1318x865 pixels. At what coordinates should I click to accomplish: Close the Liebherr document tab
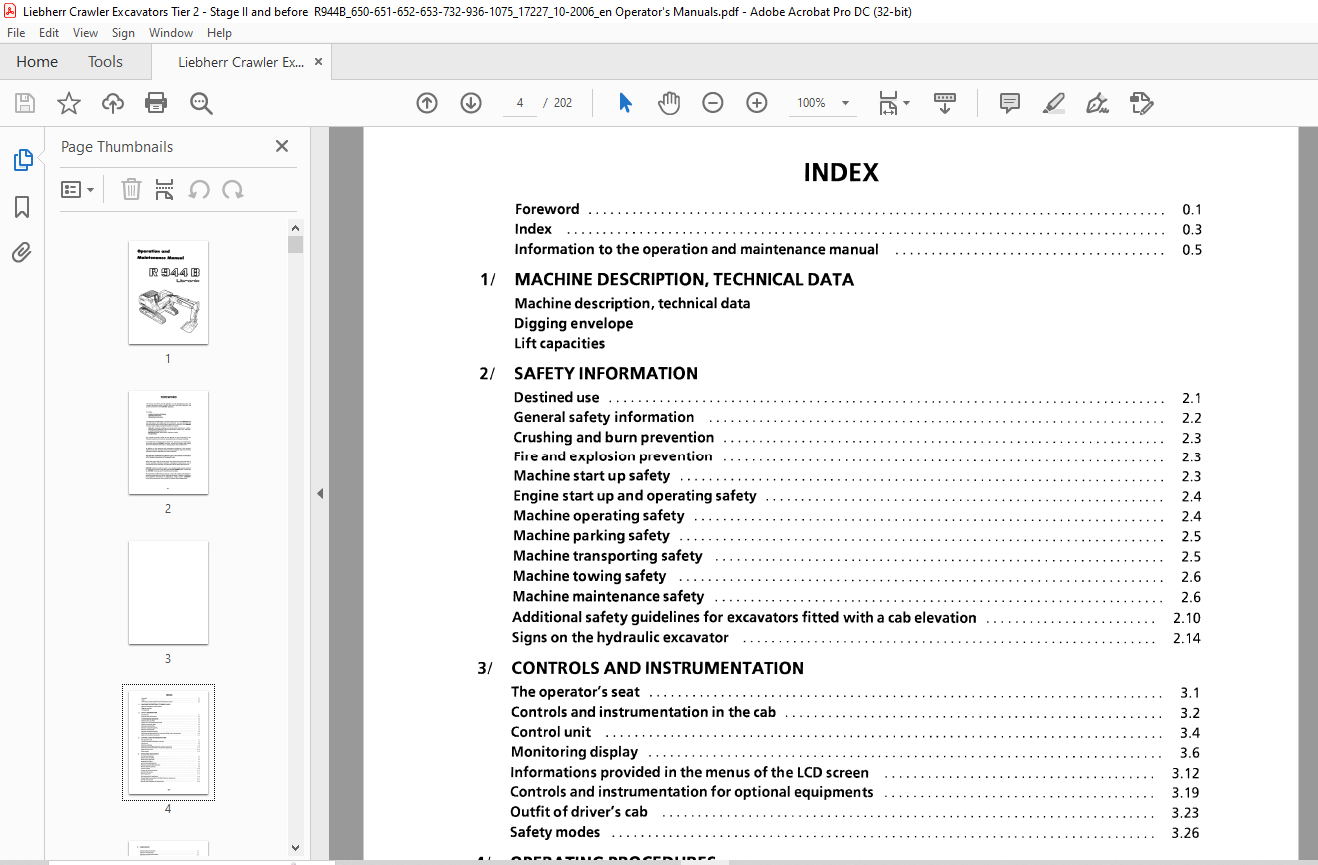[318, 62]
